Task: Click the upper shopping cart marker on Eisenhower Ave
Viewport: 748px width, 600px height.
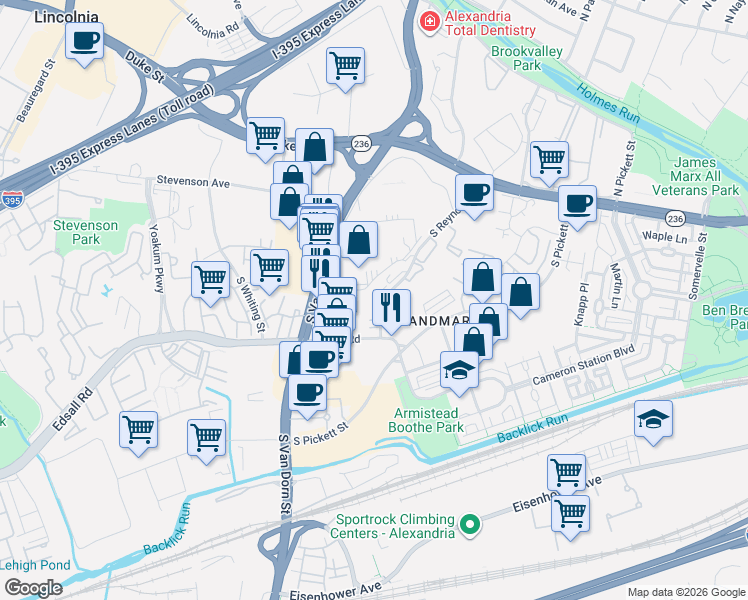Action: 567,474
